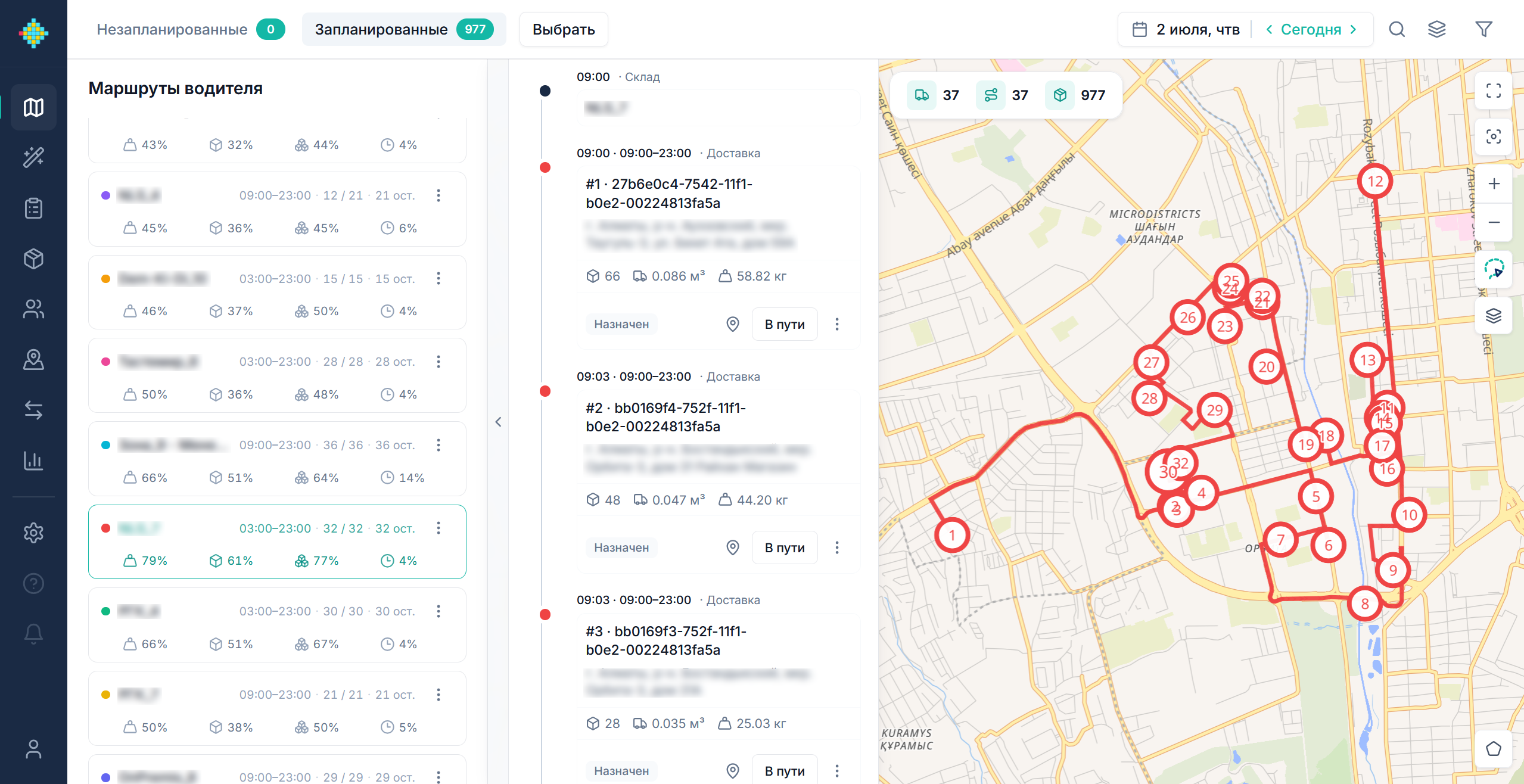Viewport: 1524px width, 784px height.
Task: Click В пути for order #2
Action: 785,547
